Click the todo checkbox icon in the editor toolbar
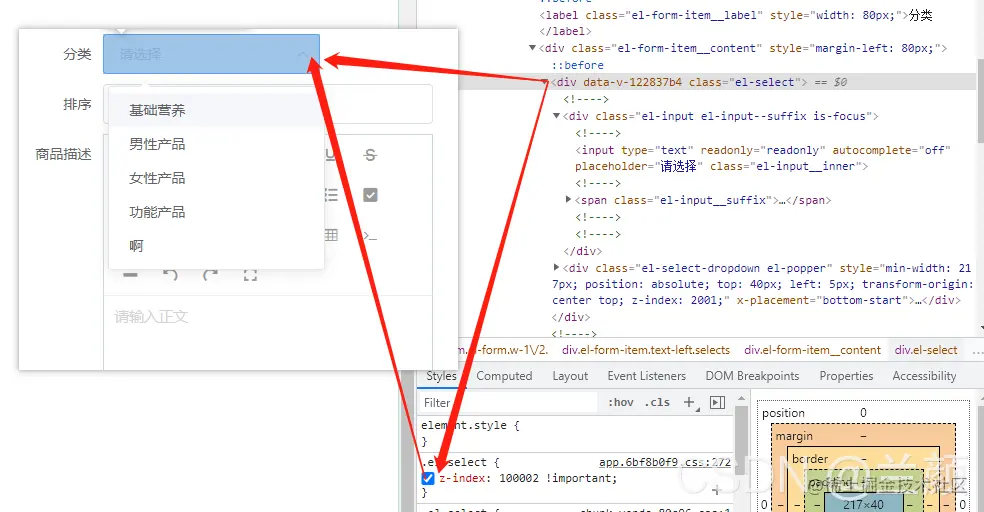This screenshot has height=512, width=984. 370,195
